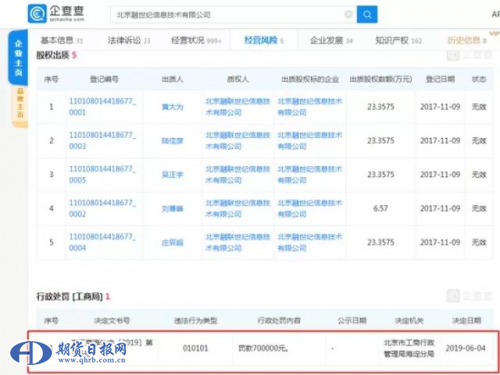This screenshot has height=375, width=500.
Task: Open the pledgor name link in row 5
Action: (x=172, y=242)
